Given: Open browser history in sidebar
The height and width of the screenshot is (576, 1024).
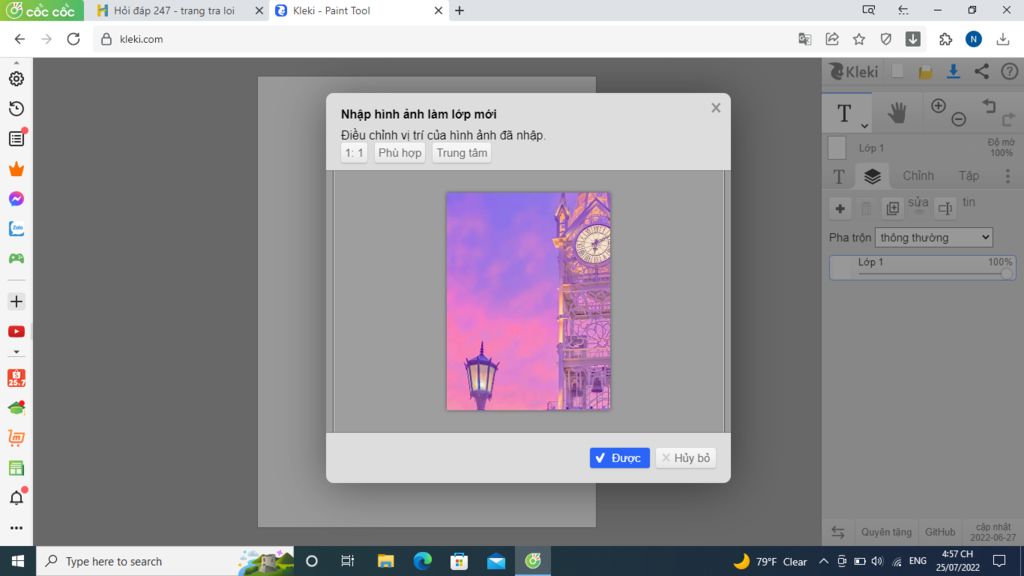Looking at the screenshot, I should 16,108.
